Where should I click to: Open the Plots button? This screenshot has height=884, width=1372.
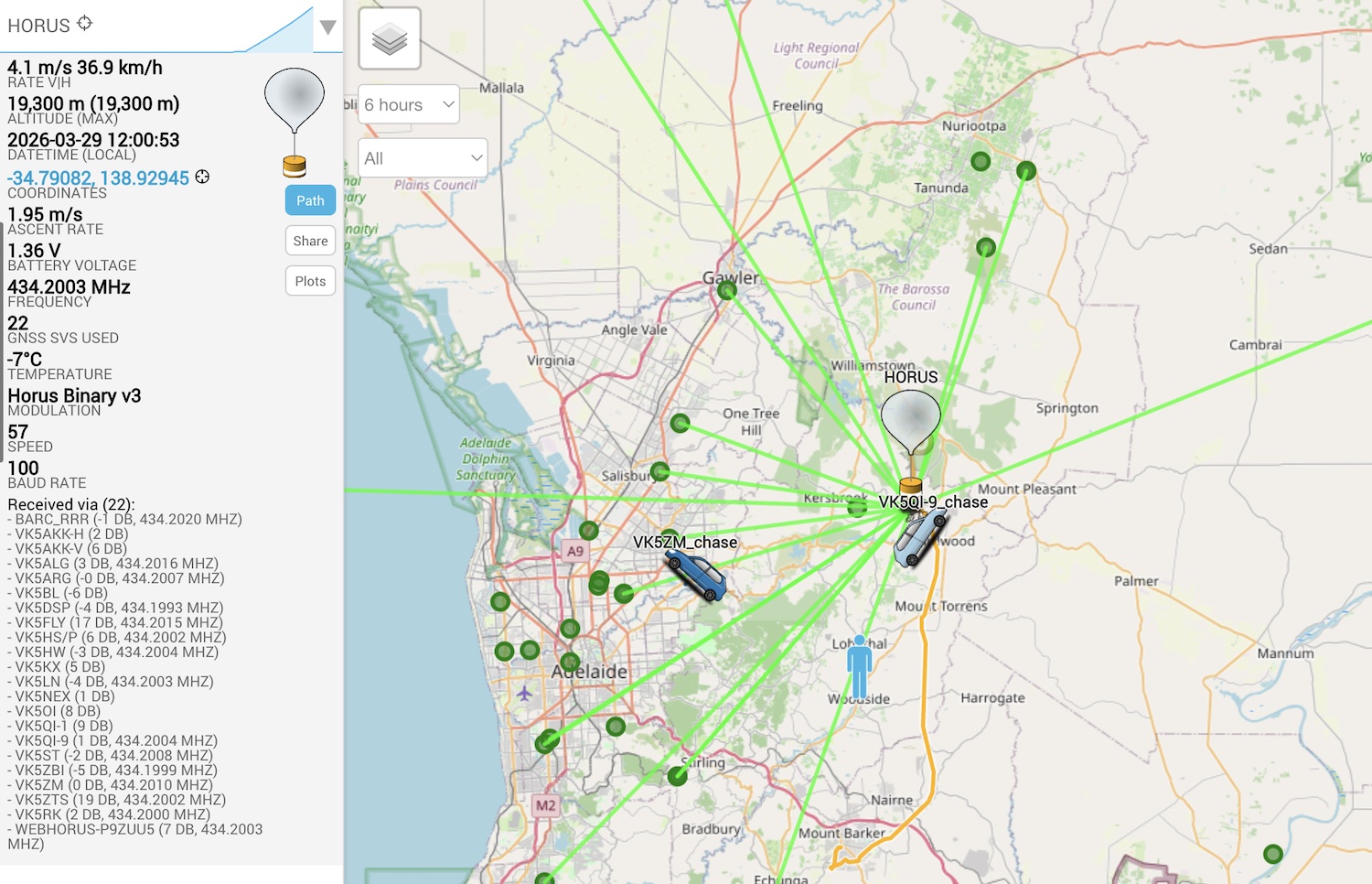[x=310, y=281]
